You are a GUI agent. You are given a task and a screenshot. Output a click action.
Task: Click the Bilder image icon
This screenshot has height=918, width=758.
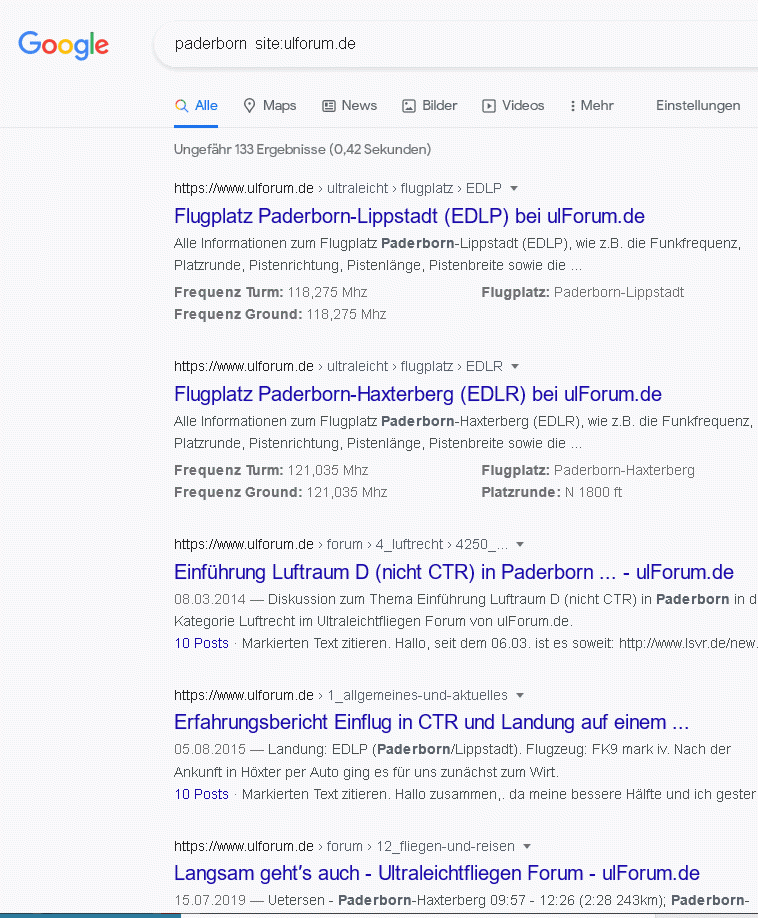point(409,106)
